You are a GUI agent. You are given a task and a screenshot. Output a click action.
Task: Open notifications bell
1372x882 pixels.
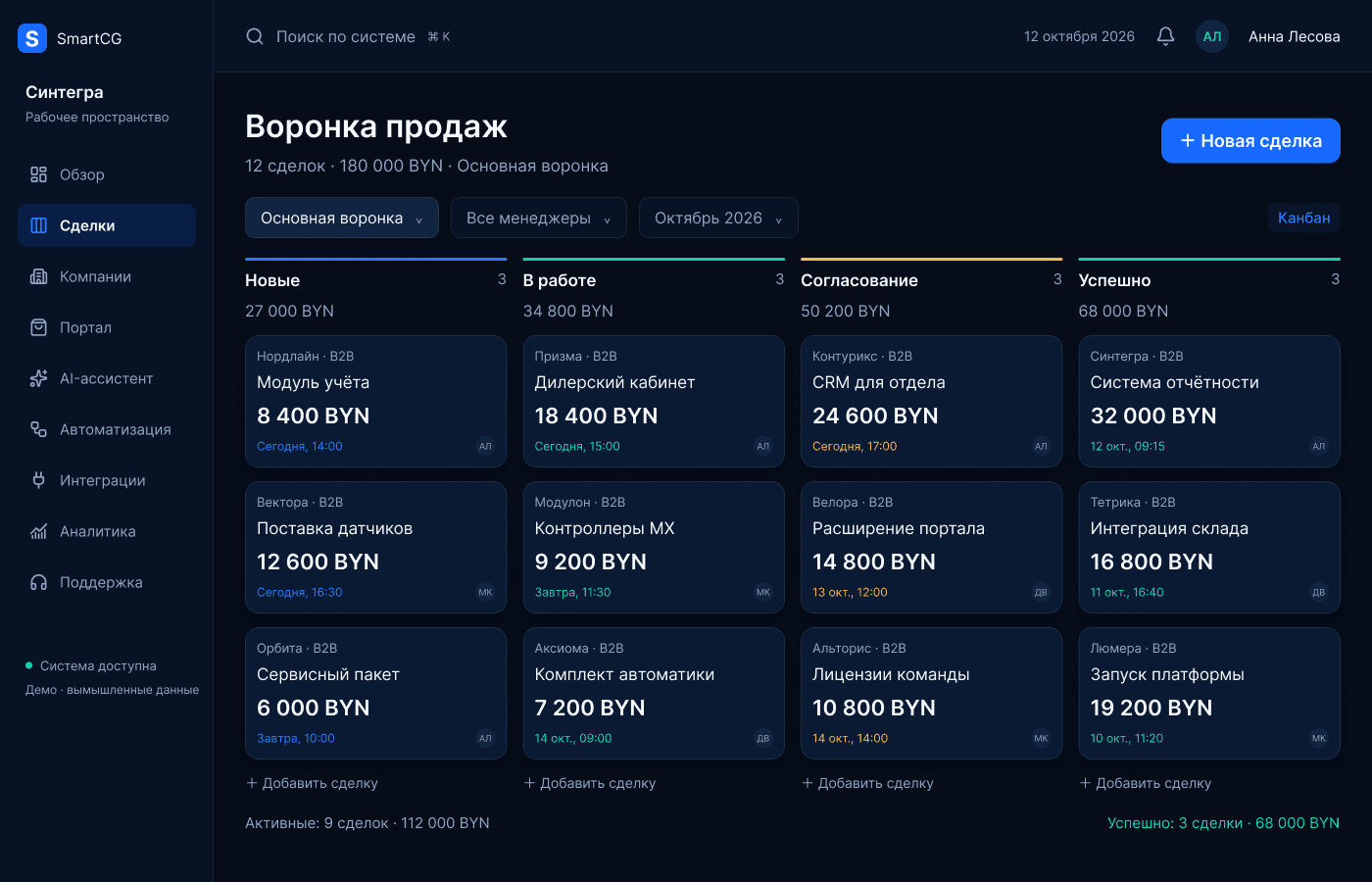[1165, 36]
